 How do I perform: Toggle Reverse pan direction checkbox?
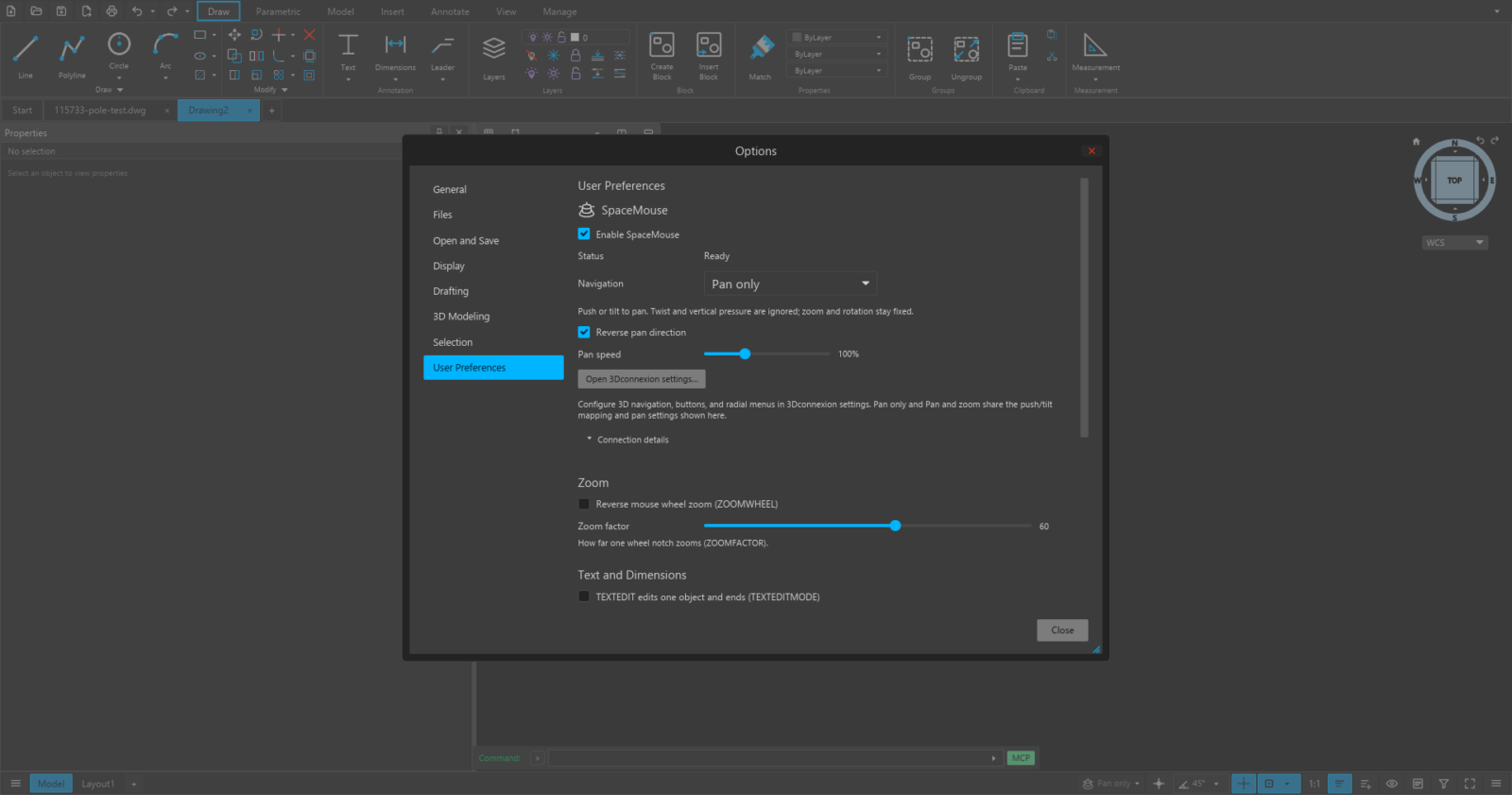[584, 332]
